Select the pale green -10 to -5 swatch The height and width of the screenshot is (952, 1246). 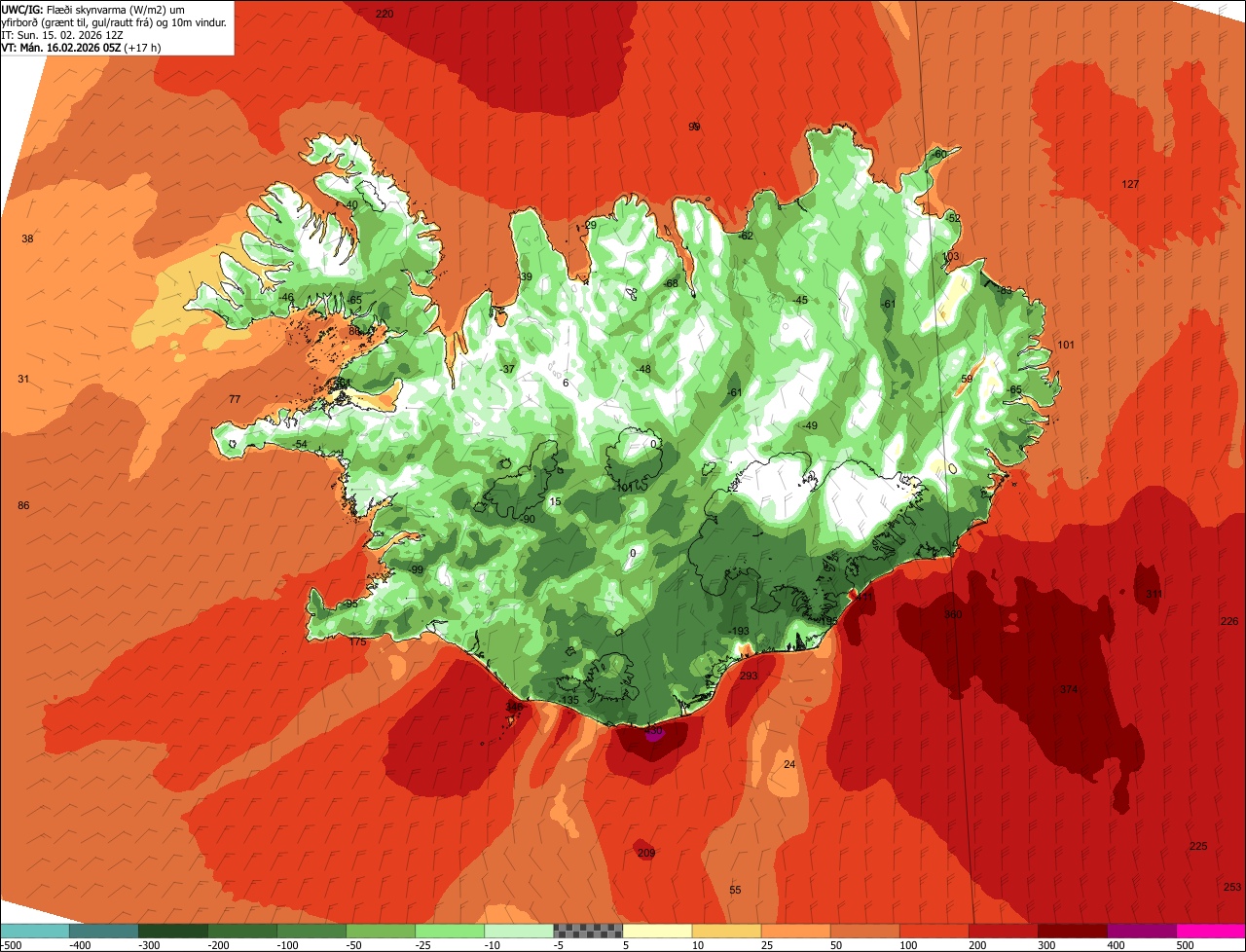click(519, 930)
